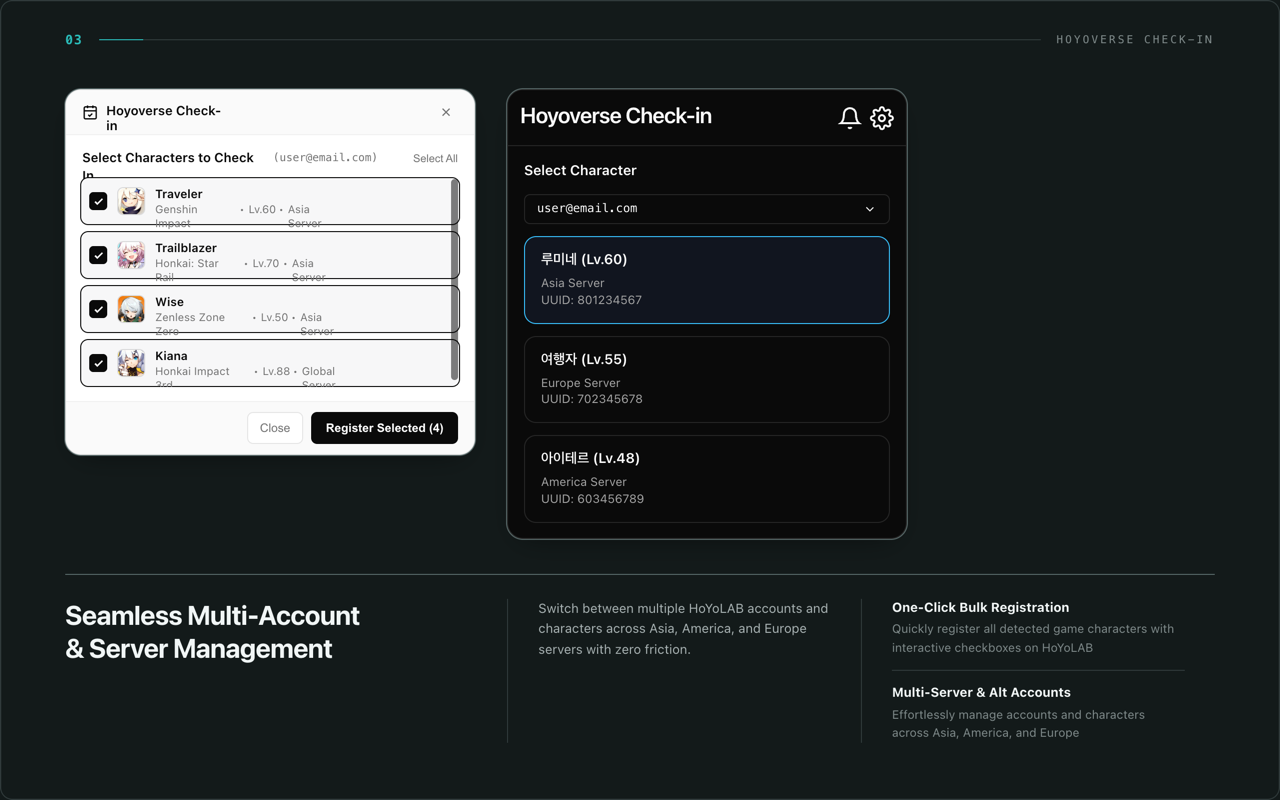Image resolution: width=1280 pixels, height=800 pixels.
Task: Select the 아이테르 (Lv.48) America Server card
Action: (x=707, y=478)
